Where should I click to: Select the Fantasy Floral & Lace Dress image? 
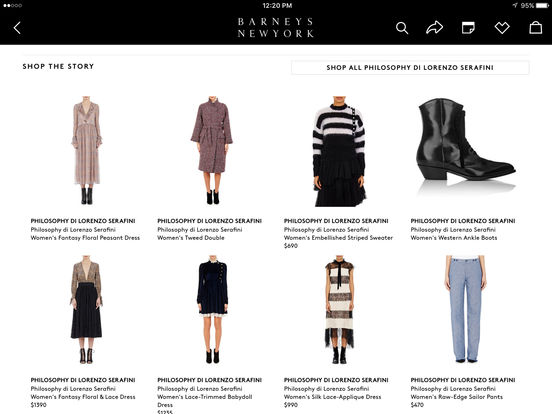click(86, 310)
